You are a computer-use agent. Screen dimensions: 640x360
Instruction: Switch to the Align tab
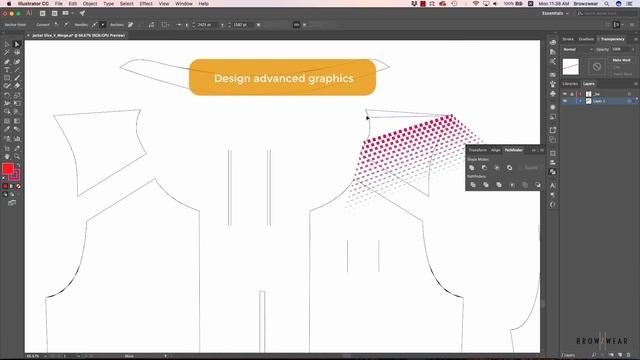496,150
